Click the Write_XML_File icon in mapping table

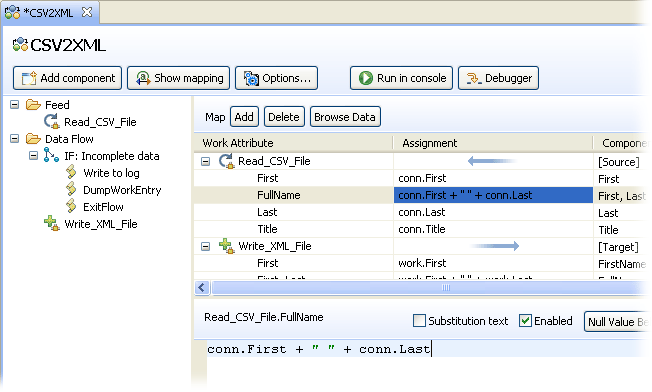point(227,246)
